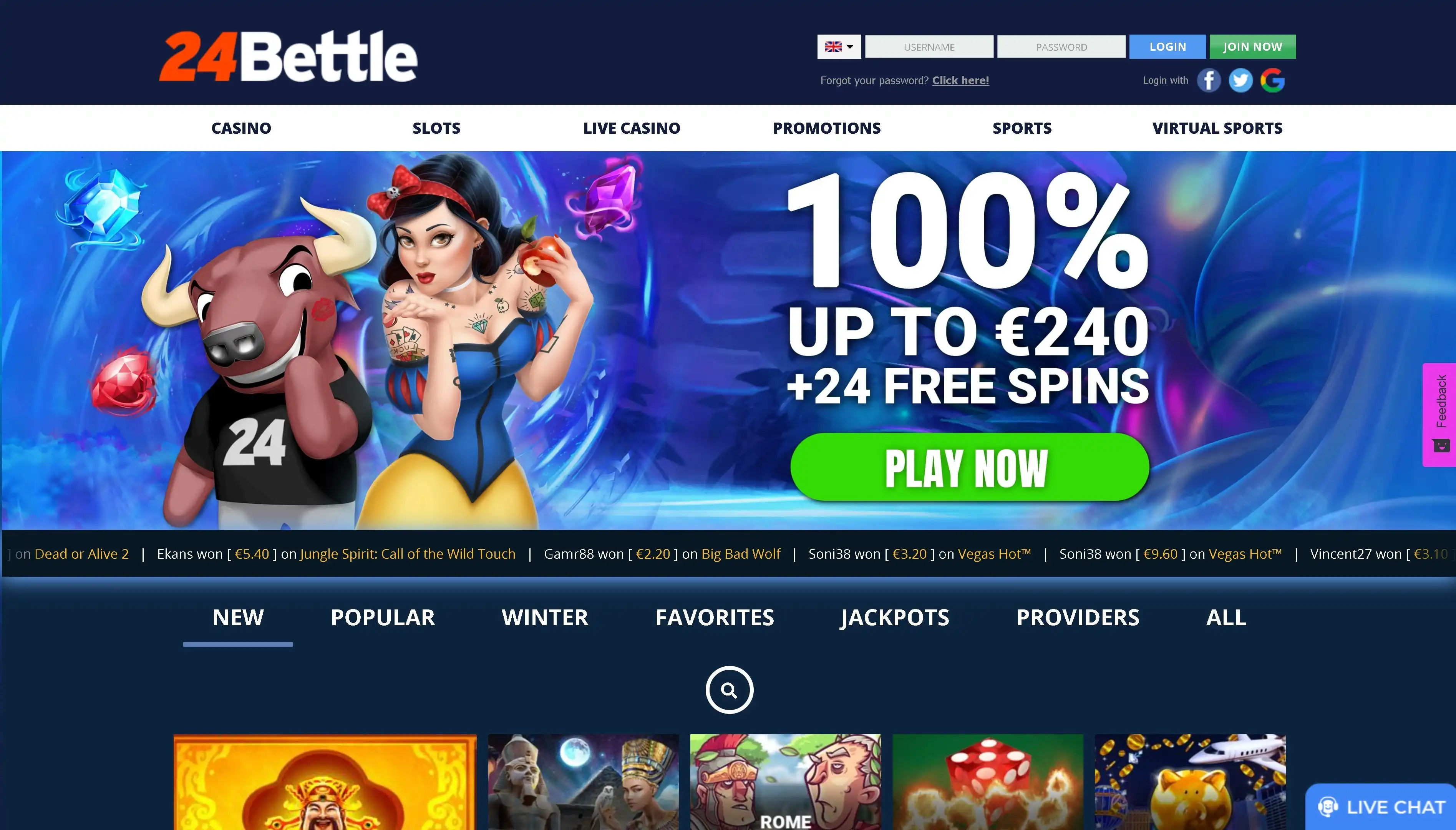Log in with the Google icon
This screenshot has height=830, width=1456.
(1272, 80)
